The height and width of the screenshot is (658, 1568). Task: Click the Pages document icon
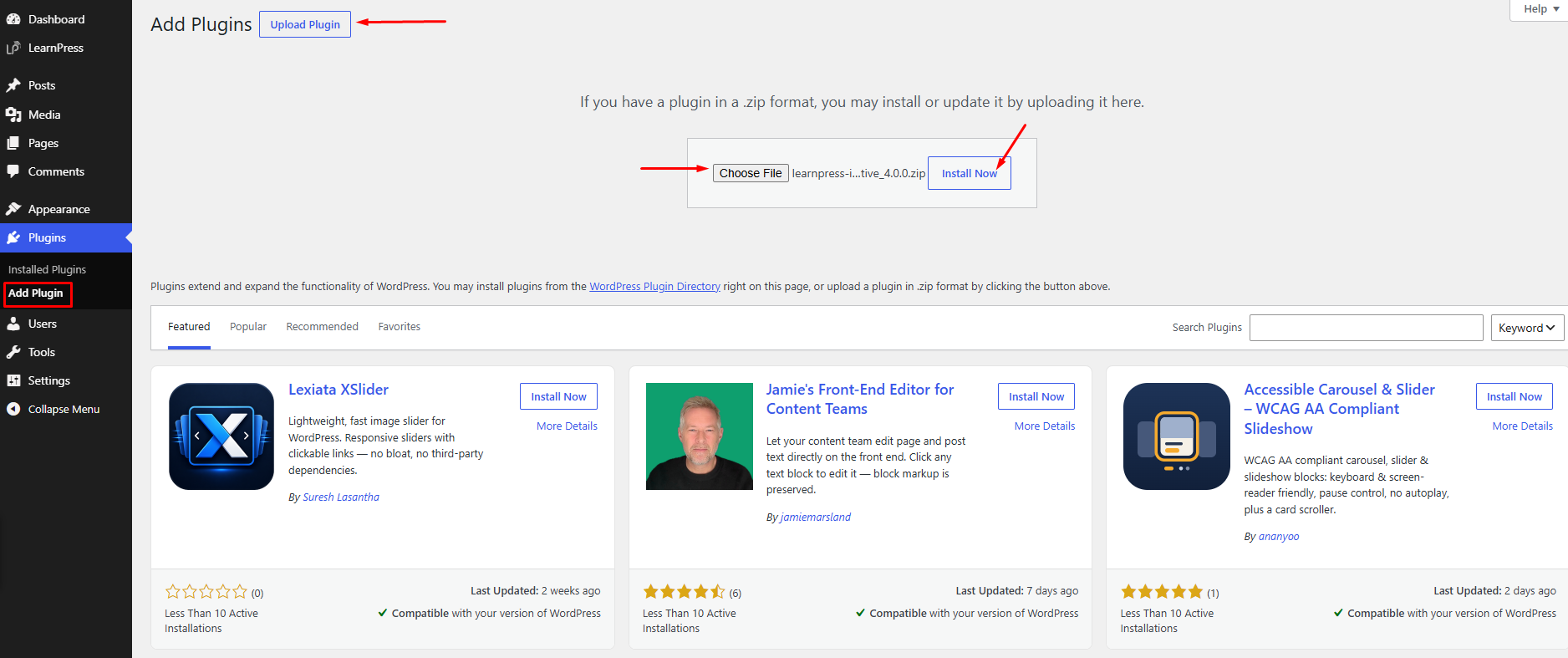pyautogui.click(x=13, y=143)
